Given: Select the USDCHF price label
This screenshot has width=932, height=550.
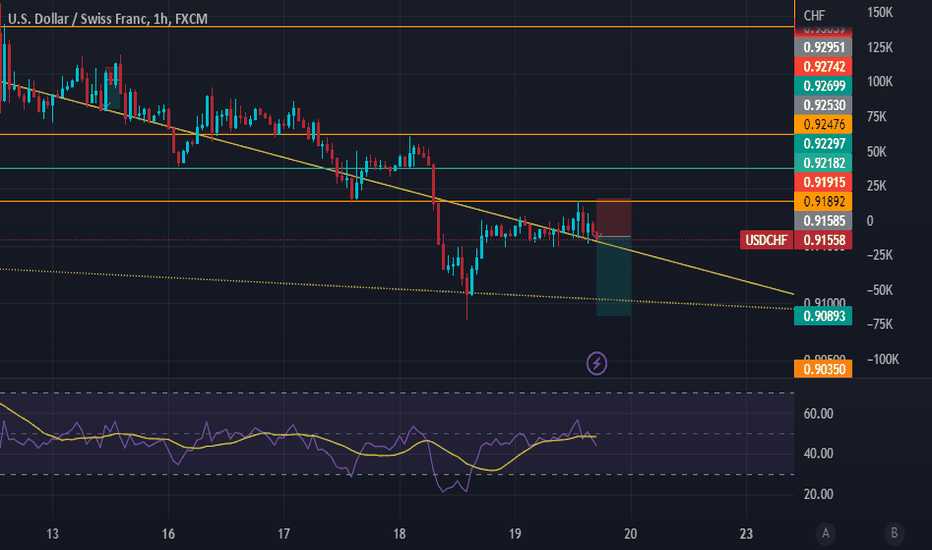Looking at the screenshot, I should pos(766,240).
